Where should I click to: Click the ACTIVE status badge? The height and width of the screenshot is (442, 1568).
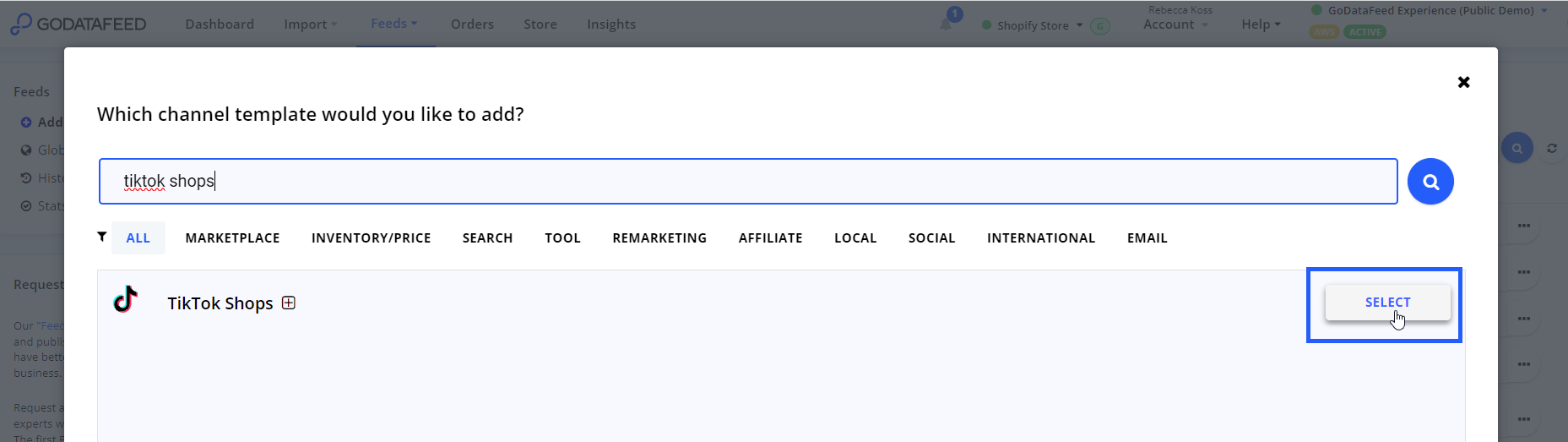pyautogui.click(x=1365, y=32)
